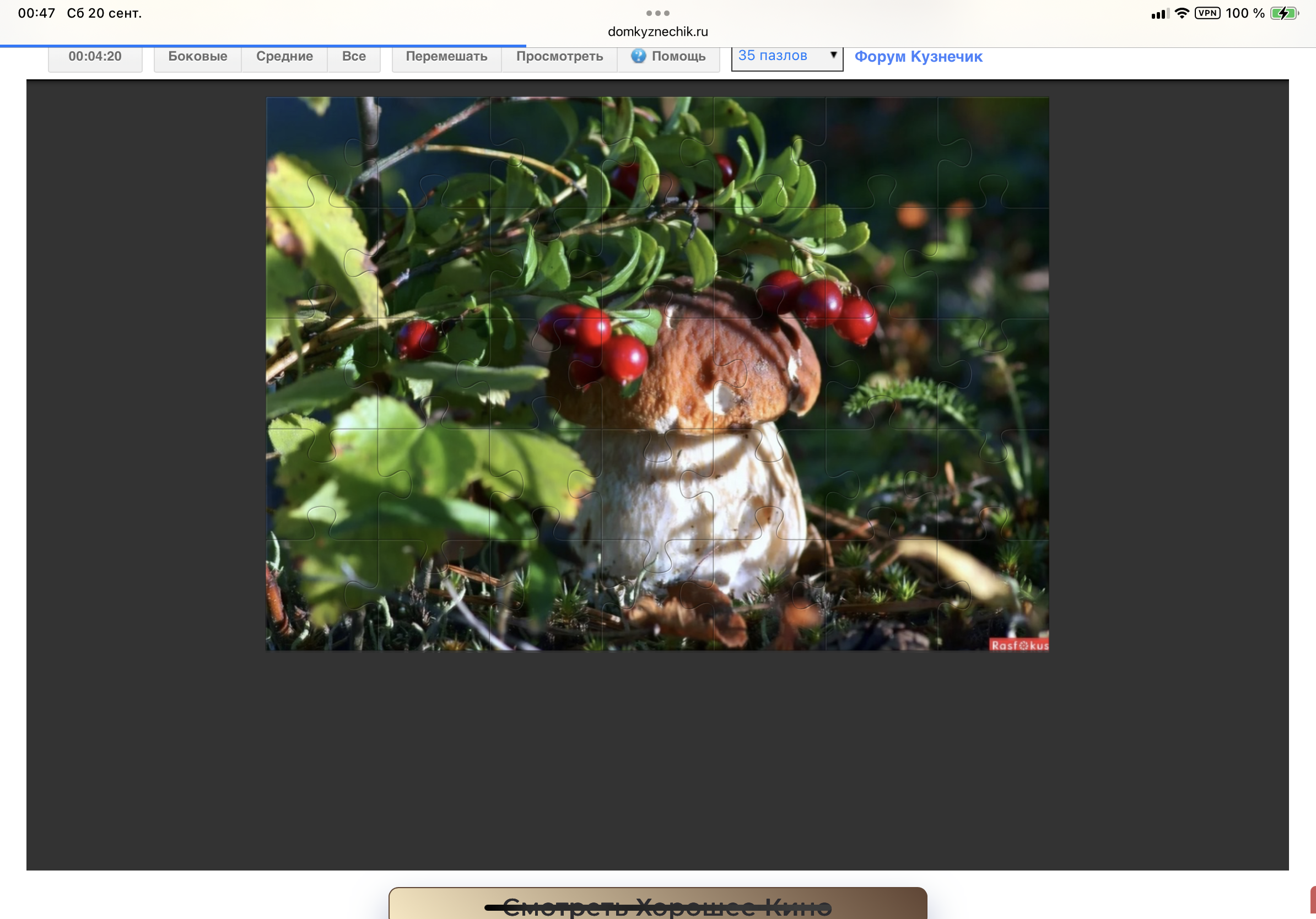Show only Боковые edge pieces
This screenshot has width=1316, height=919.
197,56
